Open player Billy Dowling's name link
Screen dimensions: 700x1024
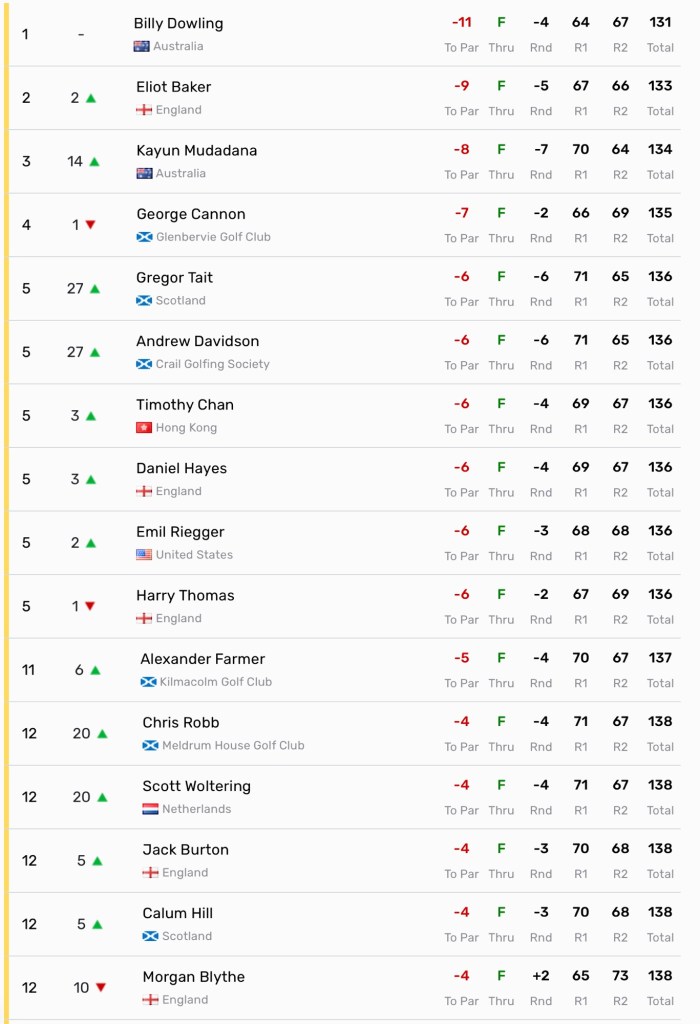(178, 23)
